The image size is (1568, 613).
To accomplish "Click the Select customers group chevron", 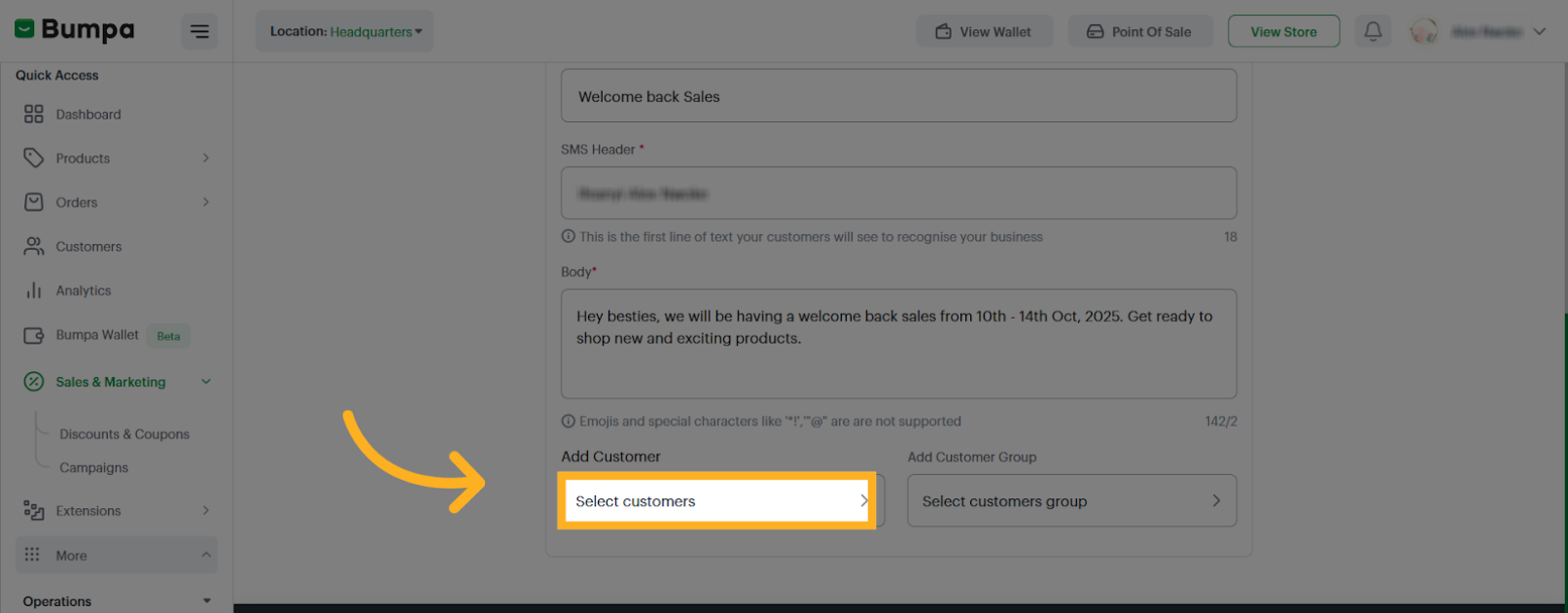I will click(1216, 500).
